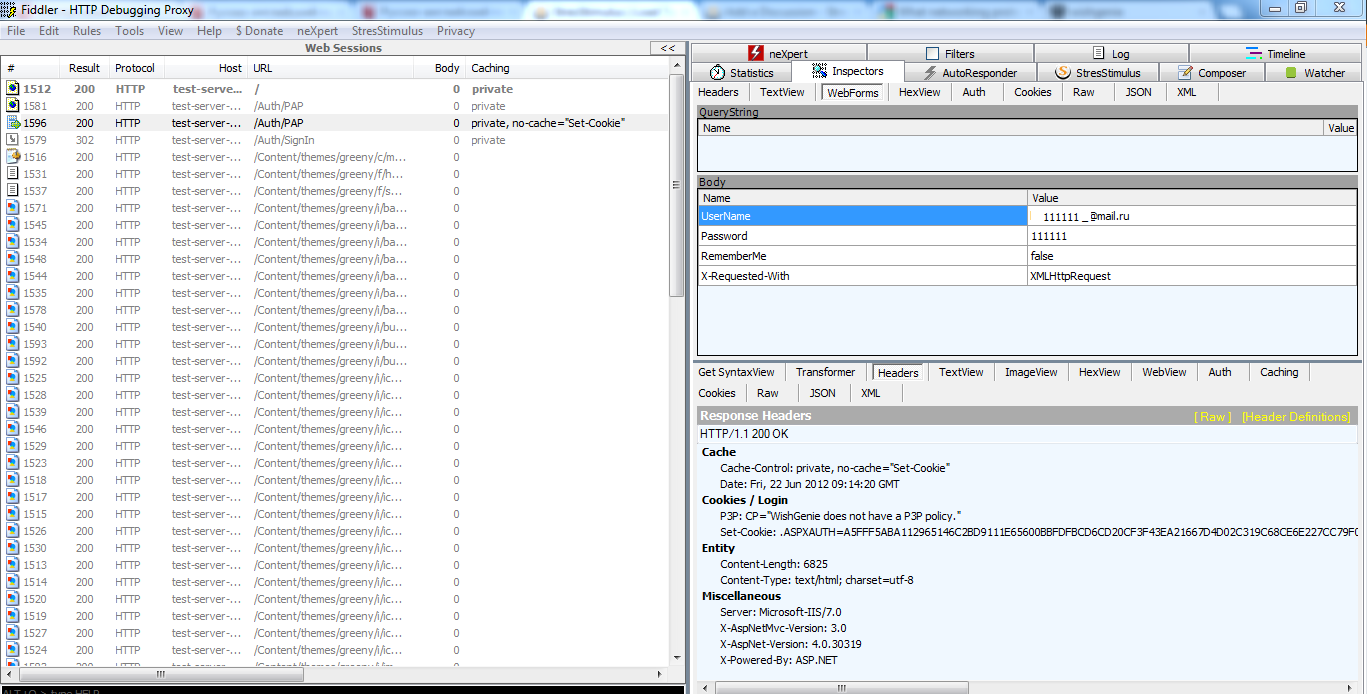This screenshot has width=1367, height=694.
Task: Open the Watcher tab
Action: [1314, 73]
